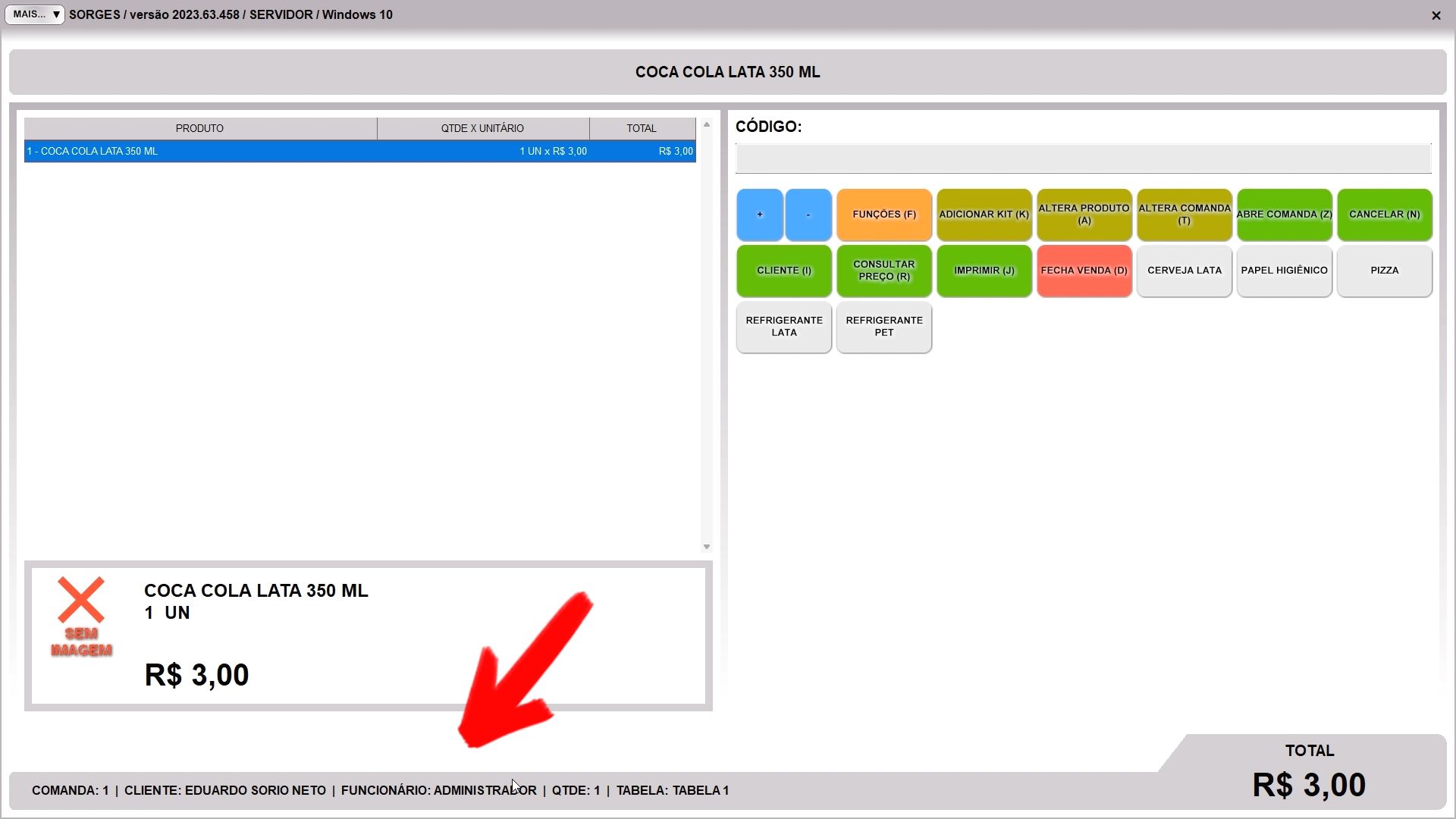Screen dimensions: 1456x819
Task: Click QTDE: 1 status text
Action: 576,790
